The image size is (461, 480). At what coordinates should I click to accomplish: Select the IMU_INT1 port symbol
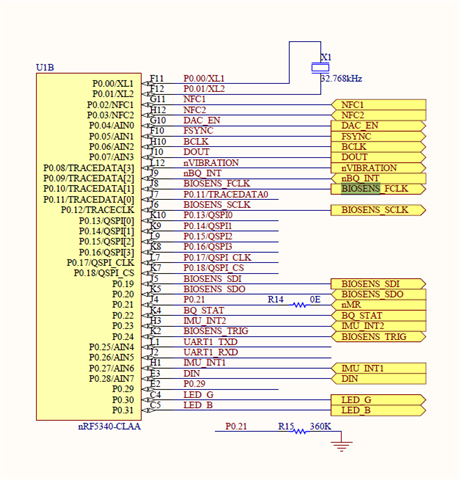[378, 368]
